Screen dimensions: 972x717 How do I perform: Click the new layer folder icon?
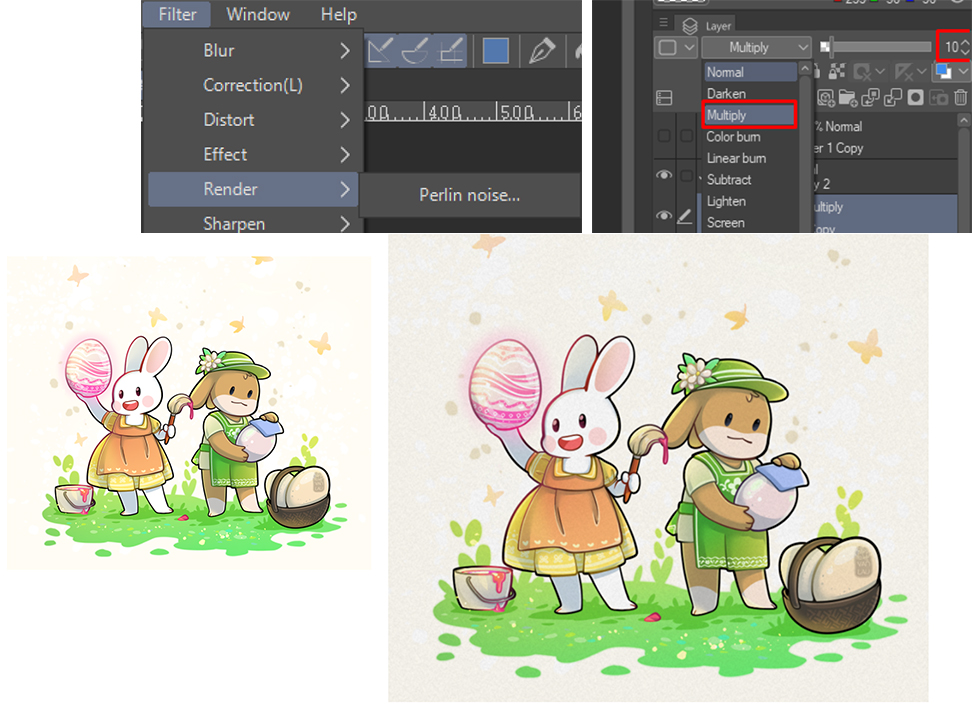pos(850,97)
